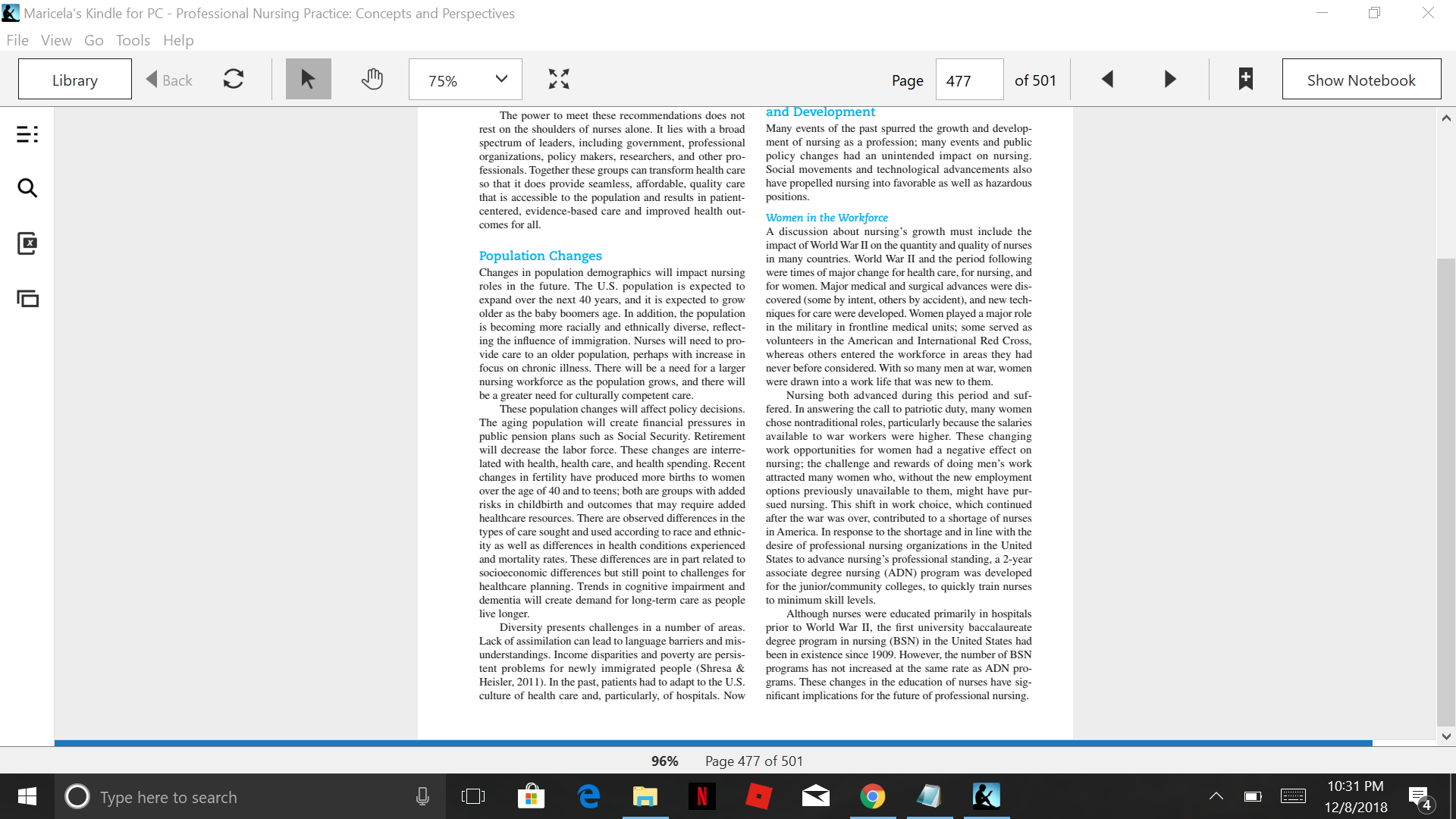The height and width of the screenshot is (819, 1456).
Task: Click the 96% progress text
Action: pos(664,761)
